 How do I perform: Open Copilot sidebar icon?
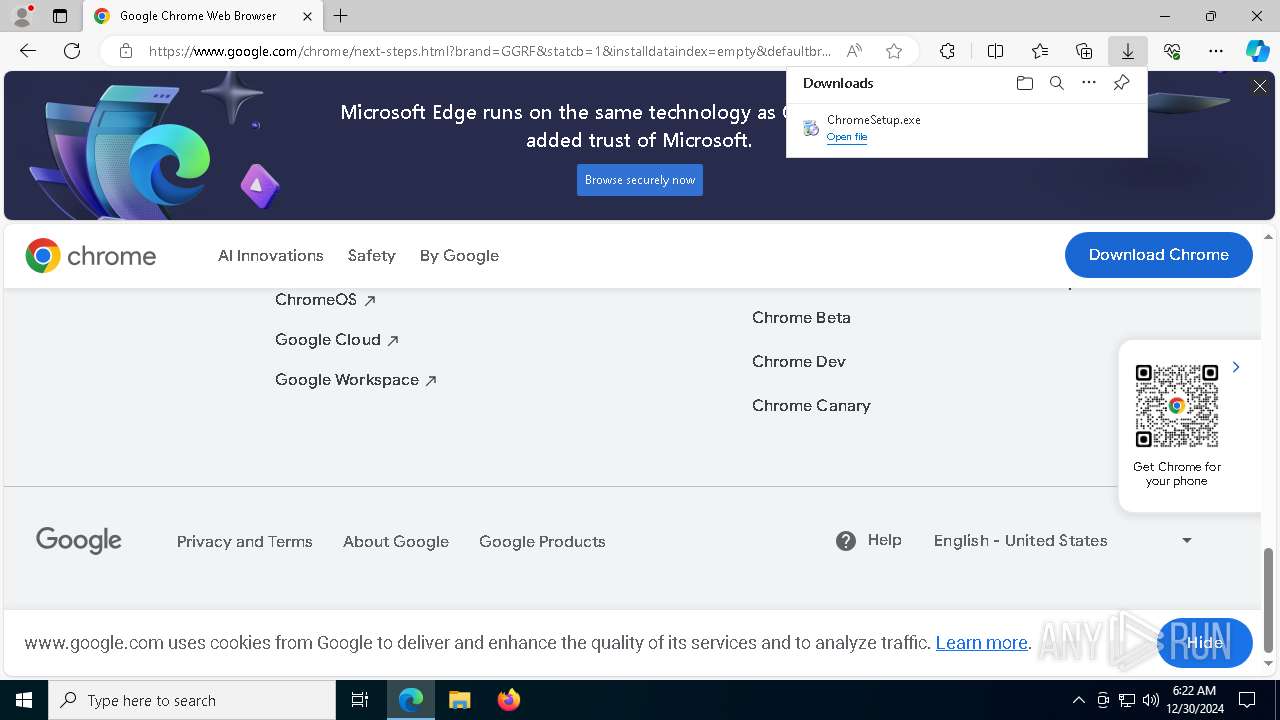tap(1258, 51)
